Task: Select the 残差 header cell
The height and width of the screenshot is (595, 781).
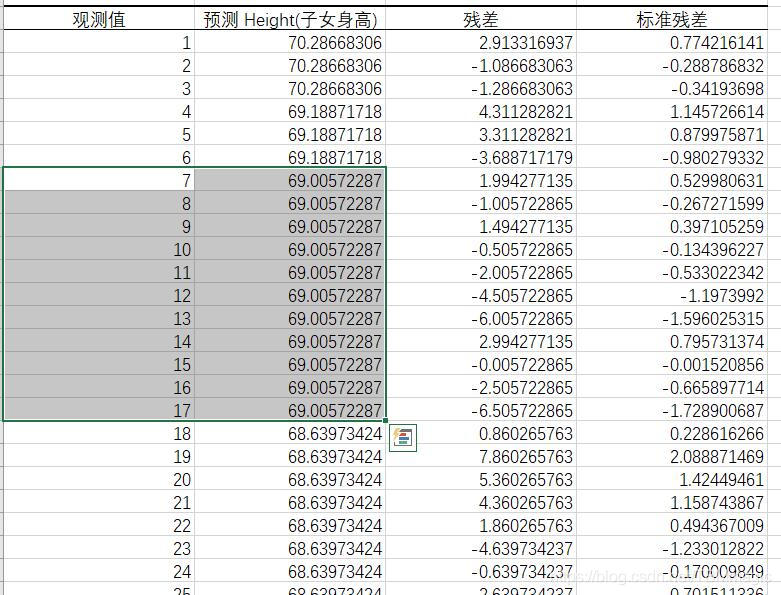Action: 481,19
